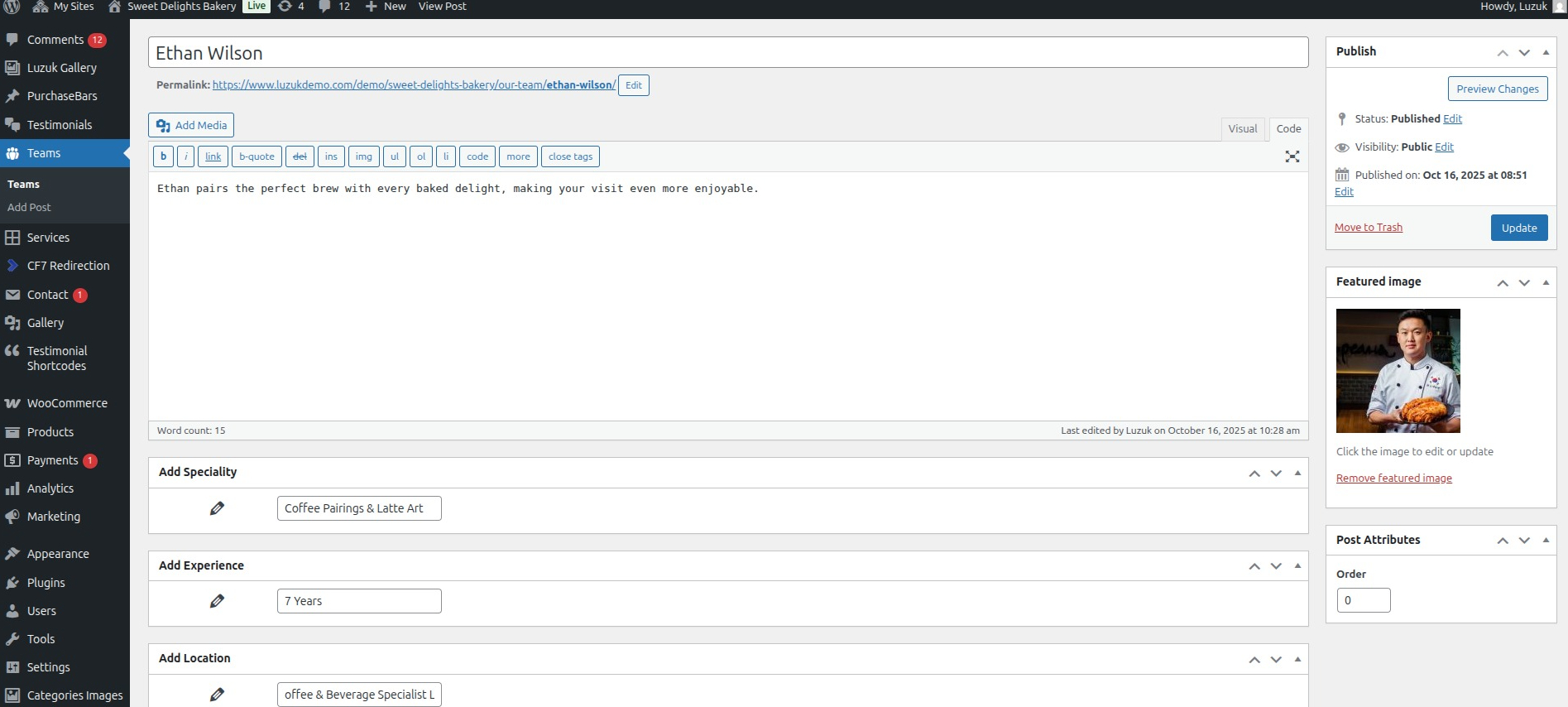Insert a b-quote tag from toolbar

tap(257, 156)
